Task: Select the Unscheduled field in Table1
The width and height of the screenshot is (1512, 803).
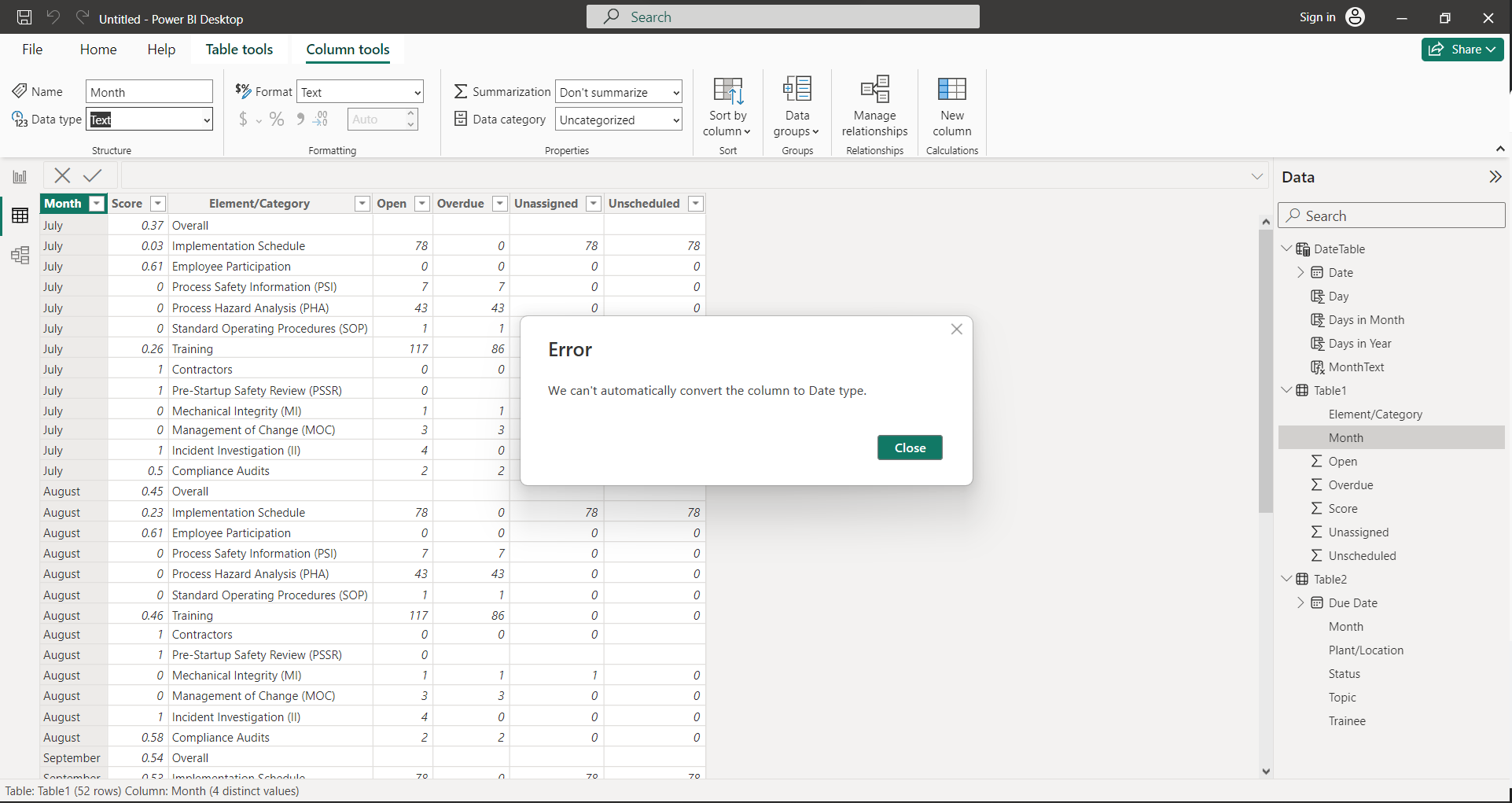Action: (1362, 556)
